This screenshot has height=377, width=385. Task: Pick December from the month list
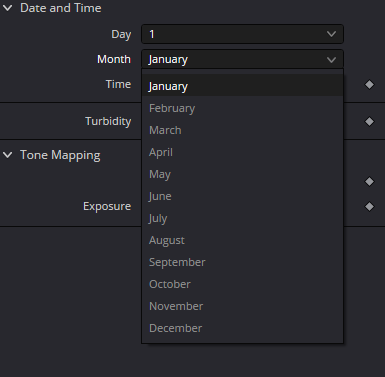tap(242, 328)
